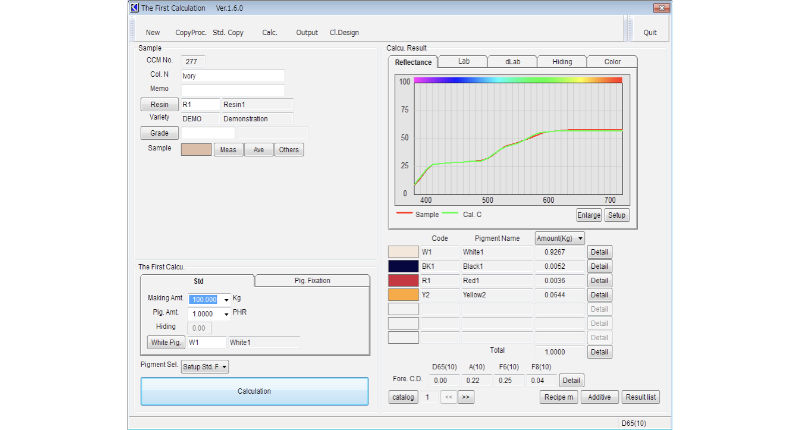Go to next recipe with >> button
The width and height of the screenshot is (800, 430).
click(465, 397)
